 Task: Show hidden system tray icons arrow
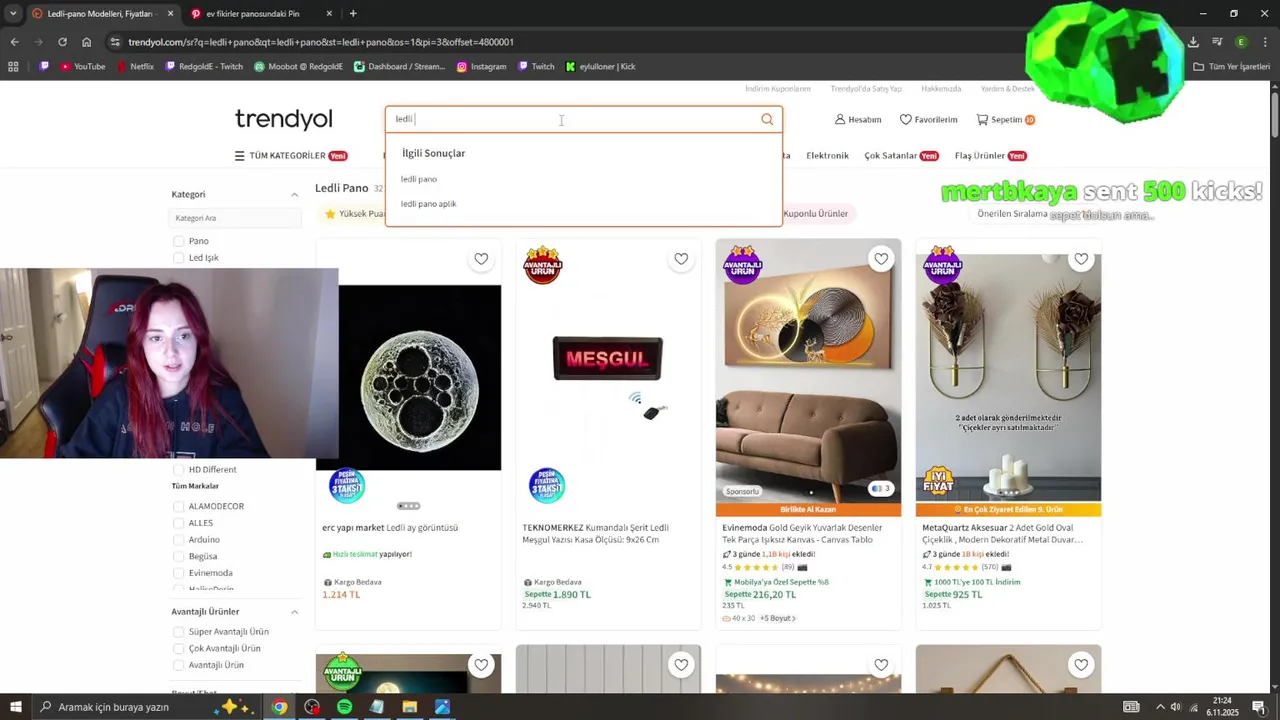click(x=1160, y=707)
